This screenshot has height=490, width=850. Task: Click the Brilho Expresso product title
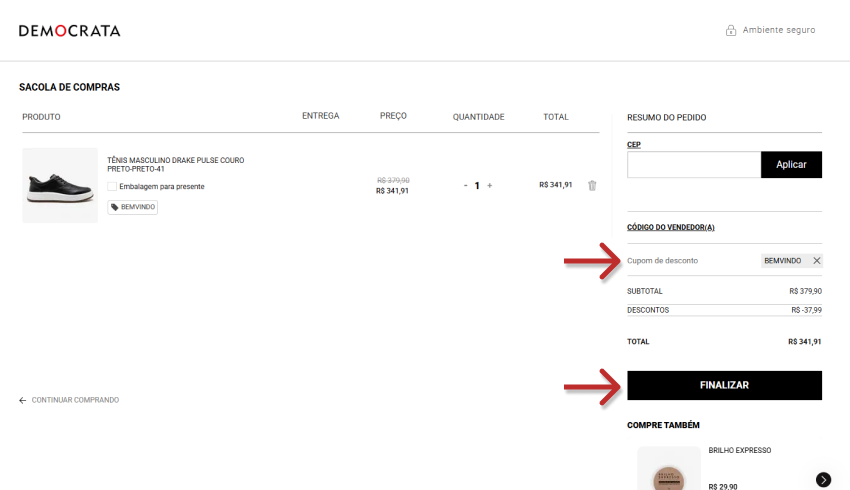[739, 450]
